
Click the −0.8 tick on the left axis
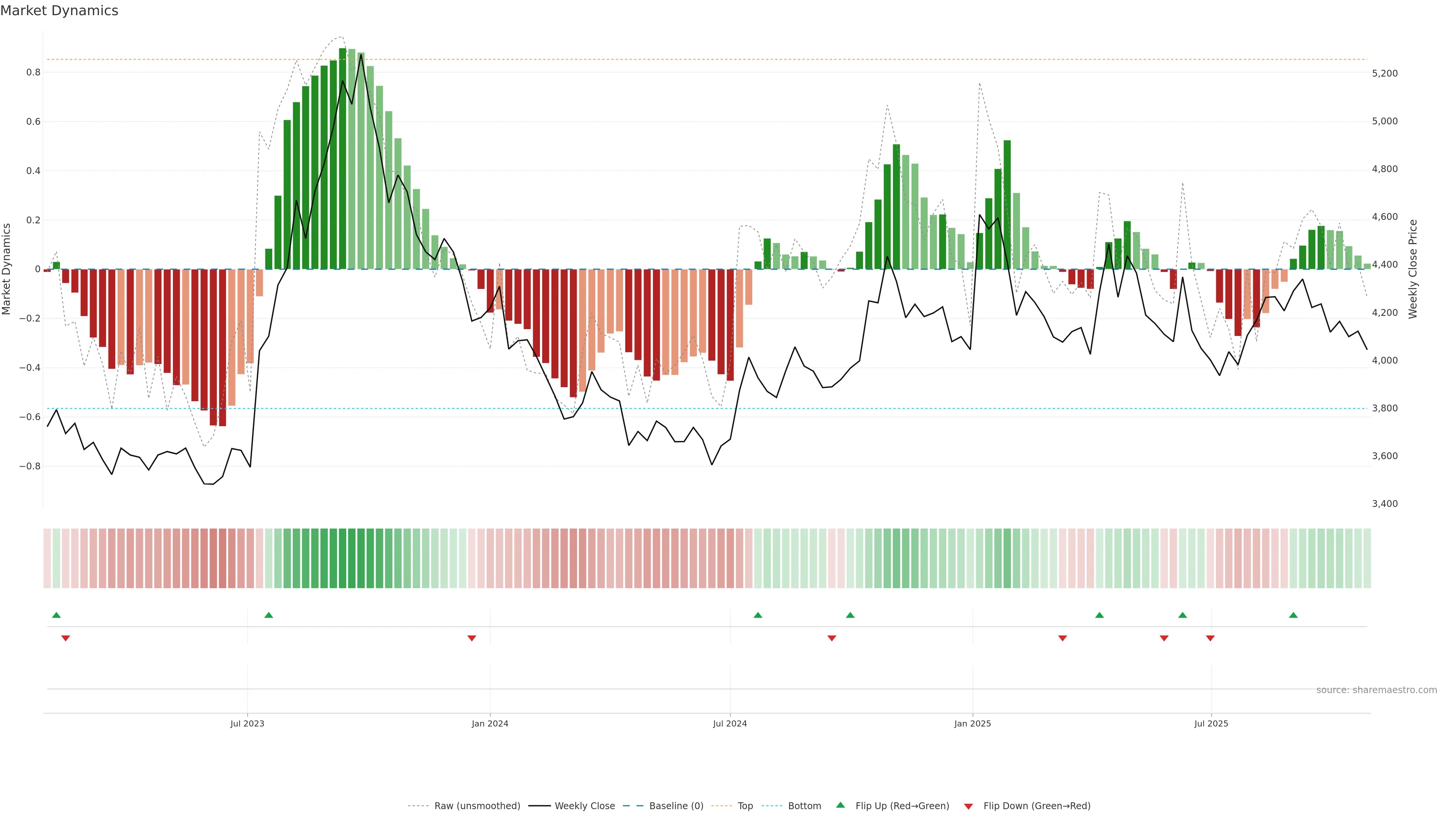pos(30,466)
